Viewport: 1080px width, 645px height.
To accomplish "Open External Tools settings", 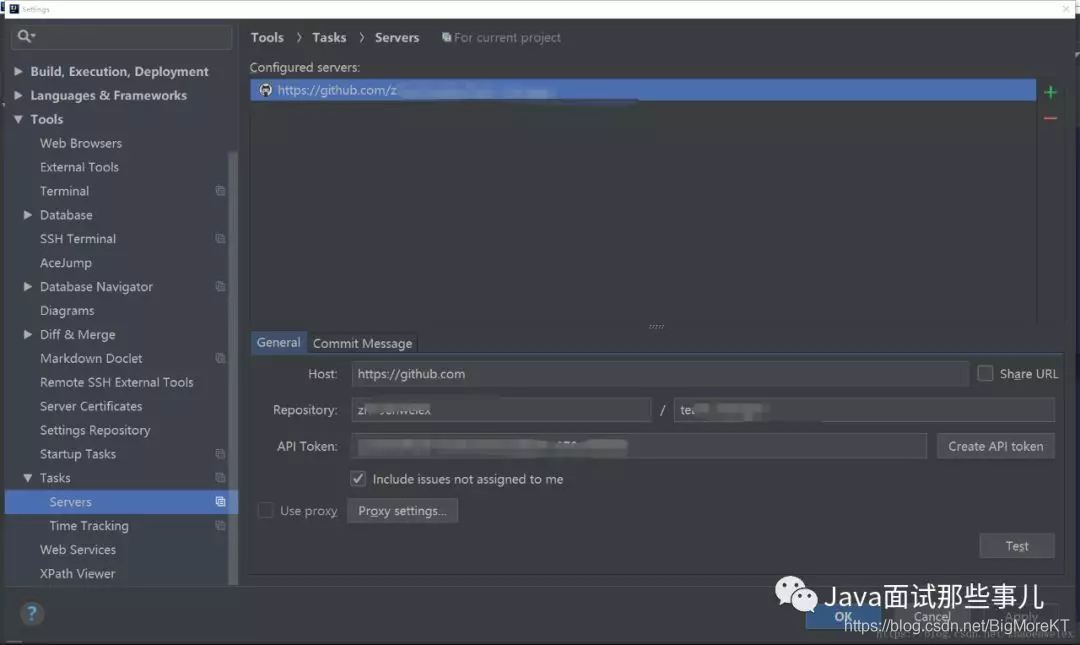I will click(x=79, y=167).
